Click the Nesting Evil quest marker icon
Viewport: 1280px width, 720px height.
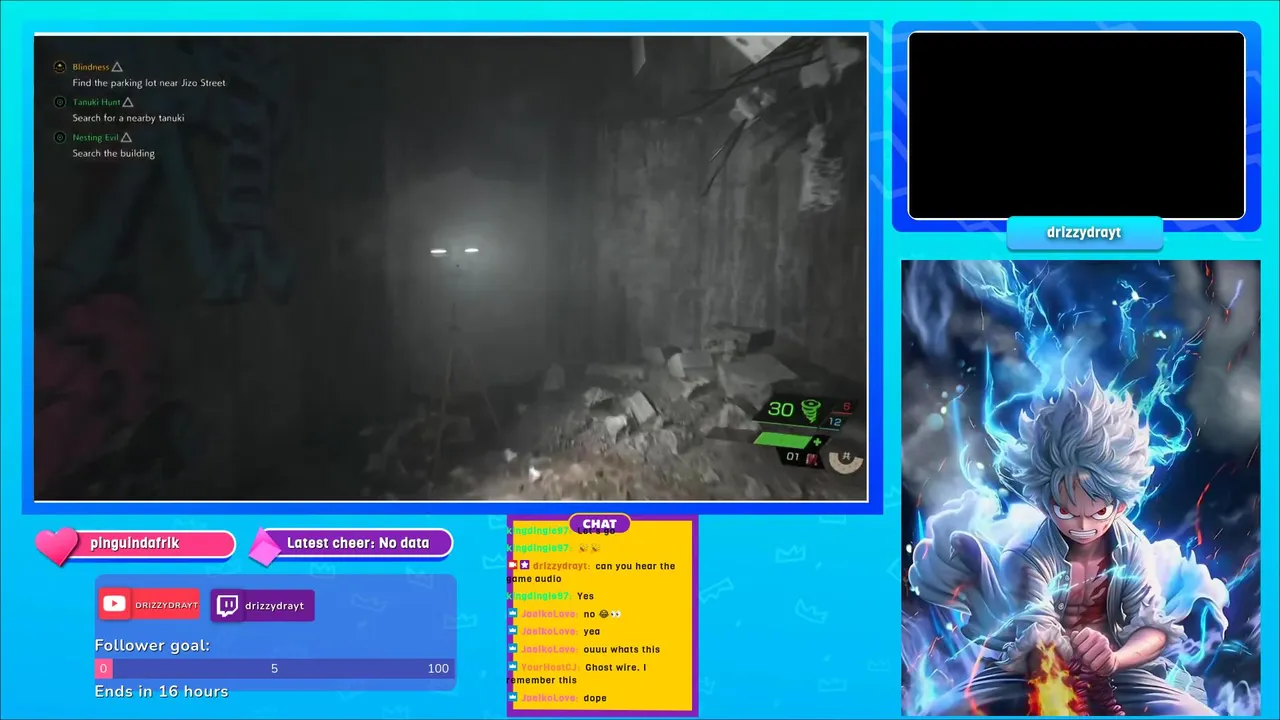[x=60, y=137]
